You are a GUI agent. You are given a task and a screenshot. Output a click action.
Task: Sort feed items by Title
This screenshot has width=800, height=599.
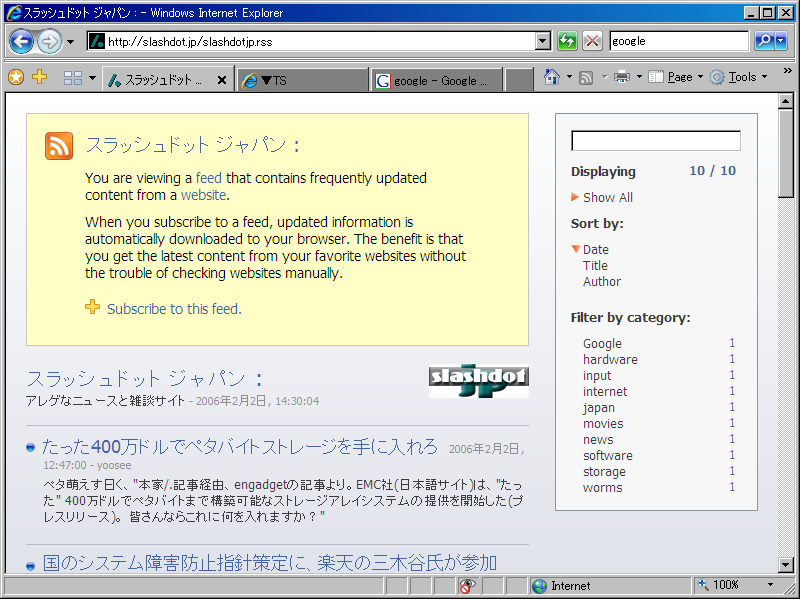pos(595,265)
